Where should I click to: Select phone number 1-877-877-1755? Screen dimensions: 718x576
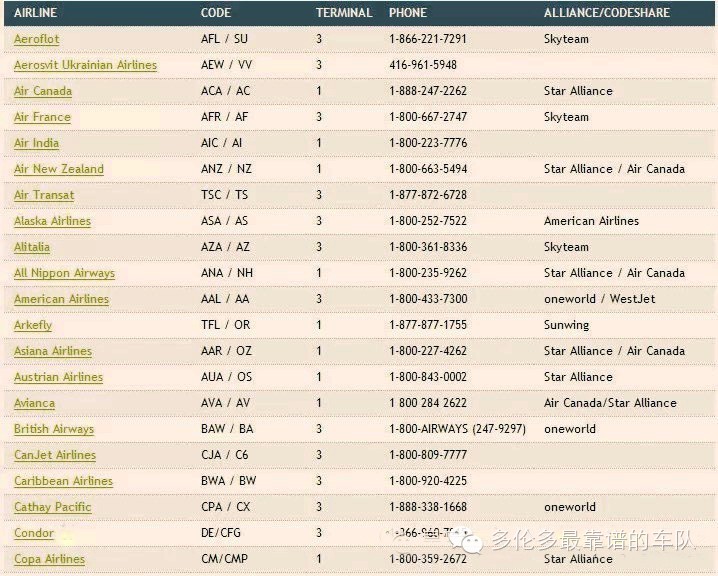pyautogui.click(x=428, y=325)
